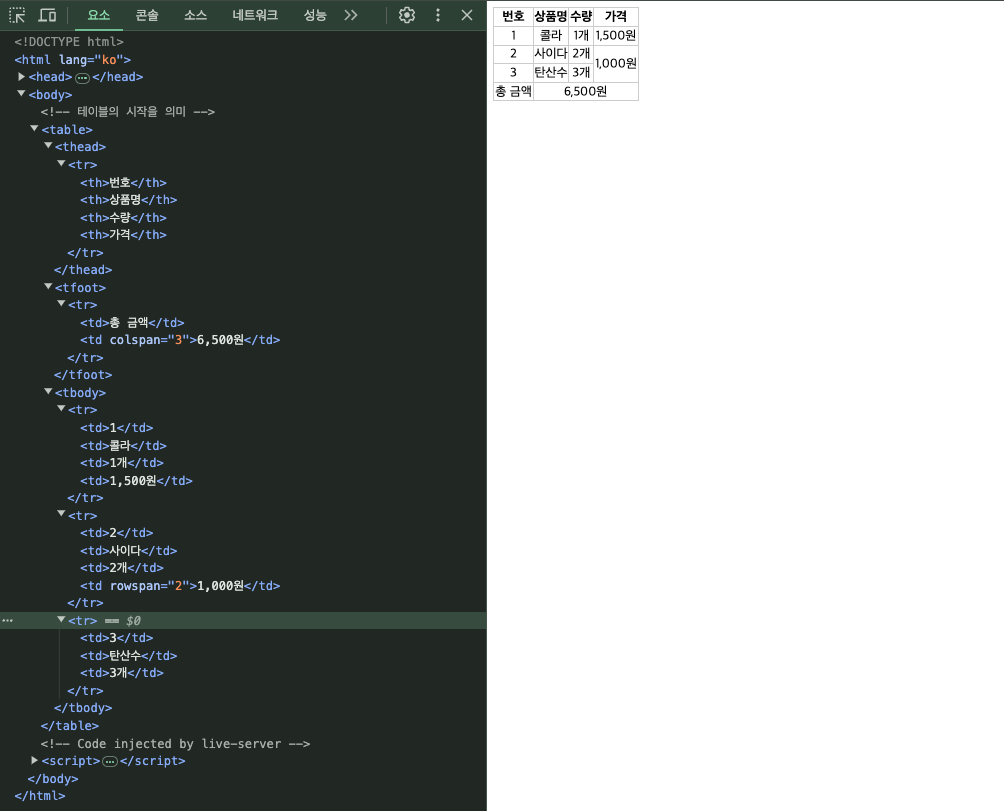
Task: Activate the element inspector picker icon
Action: 17,15
